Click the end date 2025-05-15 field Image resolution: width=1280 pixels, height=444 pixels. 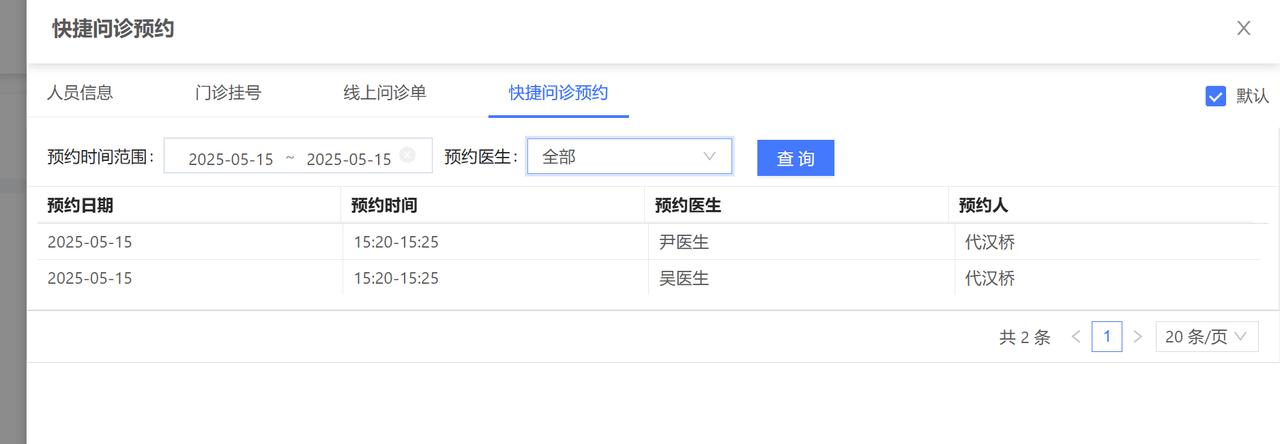pyautogui.click(x=349, y=159)
